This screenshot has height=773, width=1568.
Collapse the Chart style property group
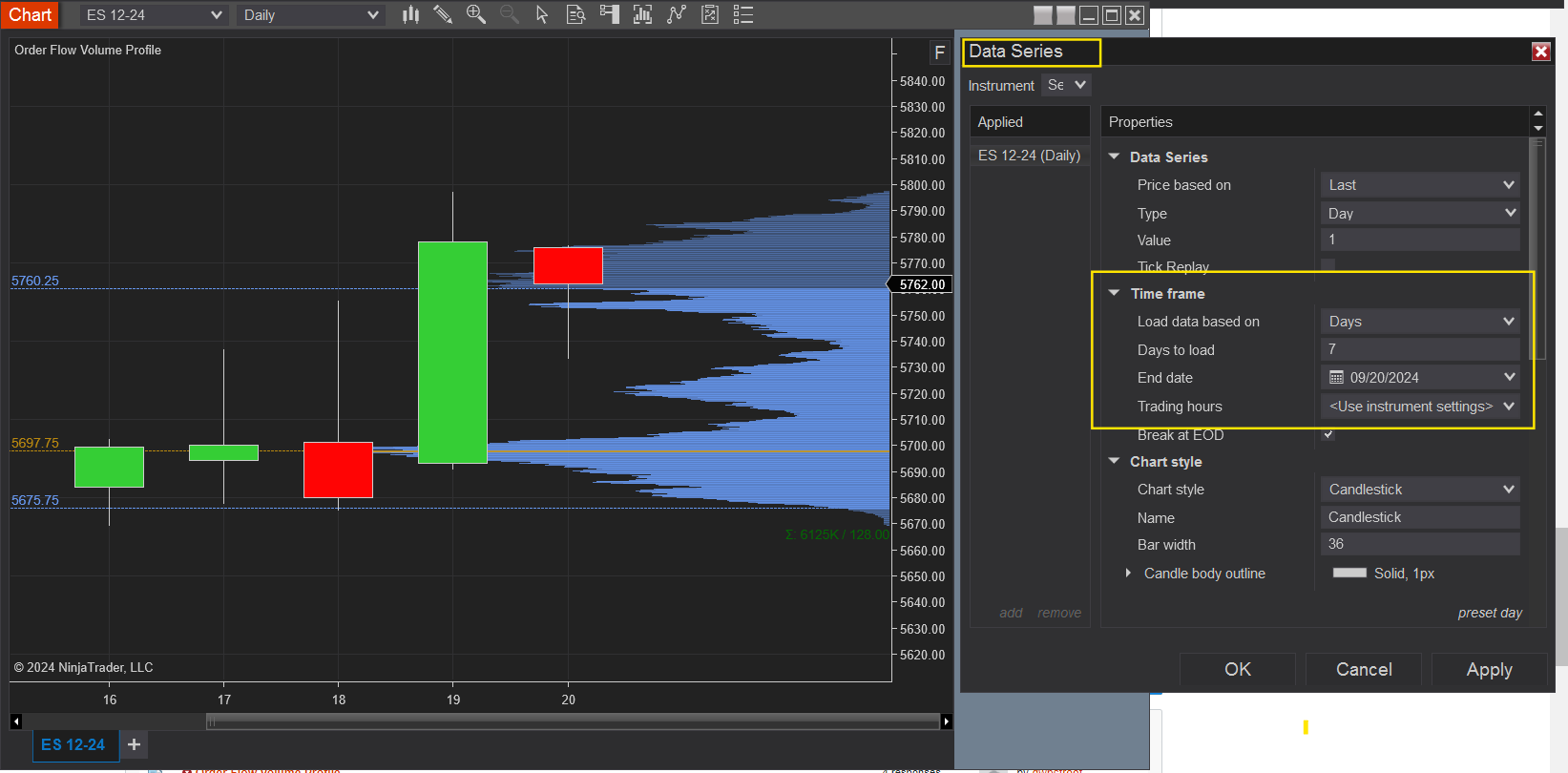(1114, 461)
